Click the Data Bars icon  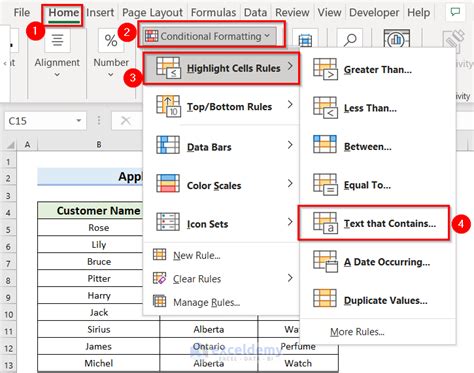click(168, 145)
